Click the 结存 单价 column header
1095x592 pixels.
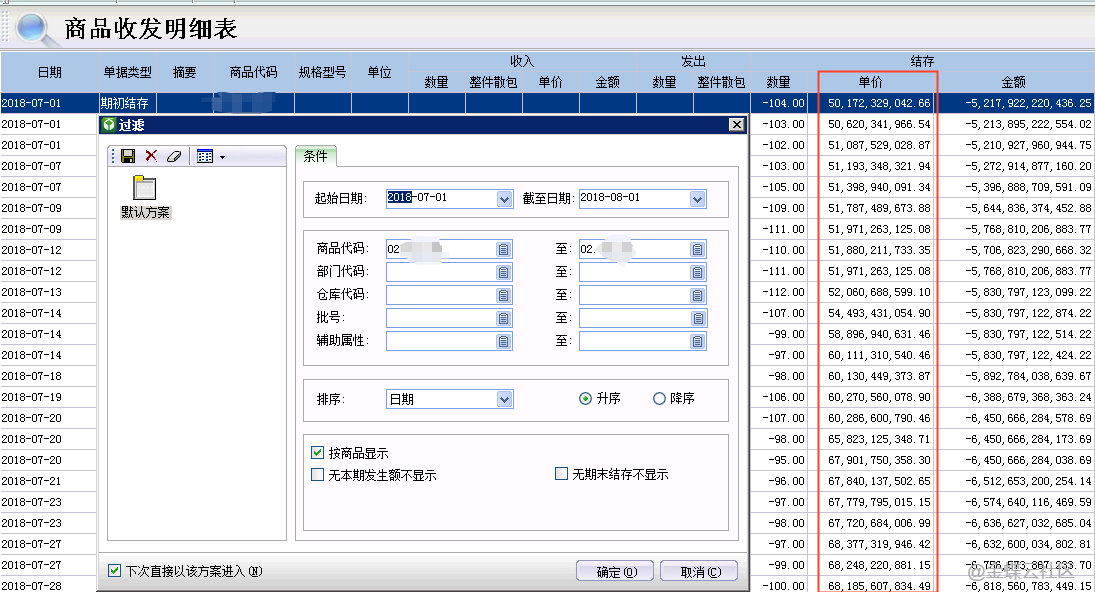(x=871, y=82)
